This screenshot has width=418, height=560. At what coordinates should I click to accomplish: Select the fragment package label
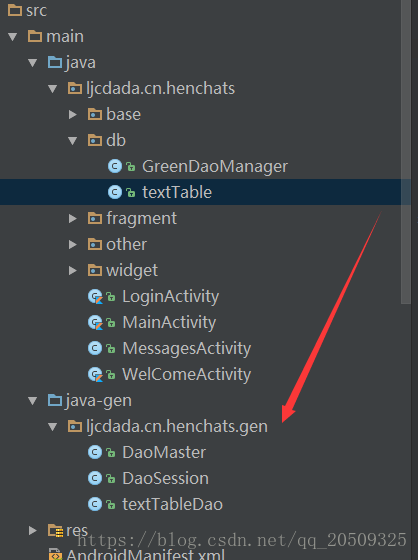(x=141, y=219)
